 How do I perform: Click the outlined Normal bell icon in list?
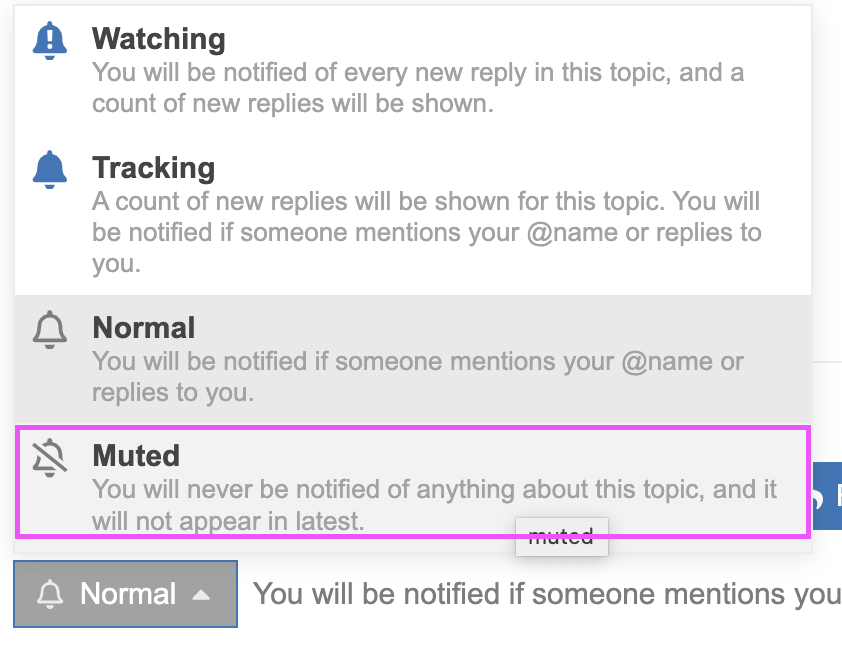pyautogui.click(x=49, y=329)
